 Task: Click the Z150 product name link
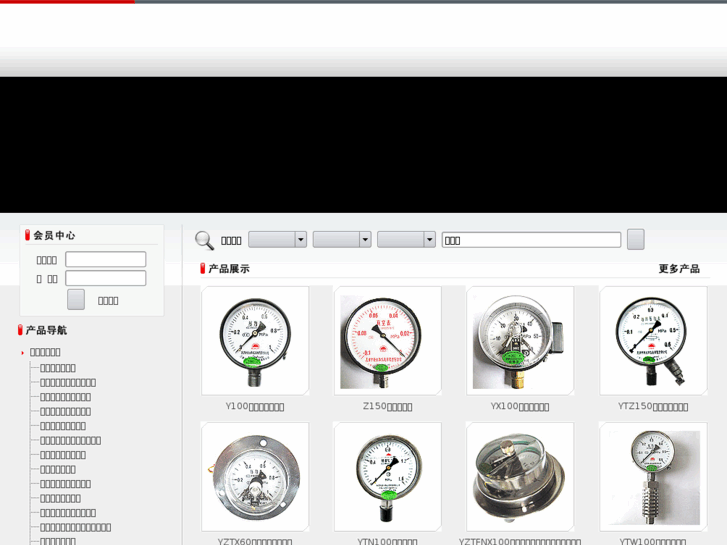tap(388, 407)
